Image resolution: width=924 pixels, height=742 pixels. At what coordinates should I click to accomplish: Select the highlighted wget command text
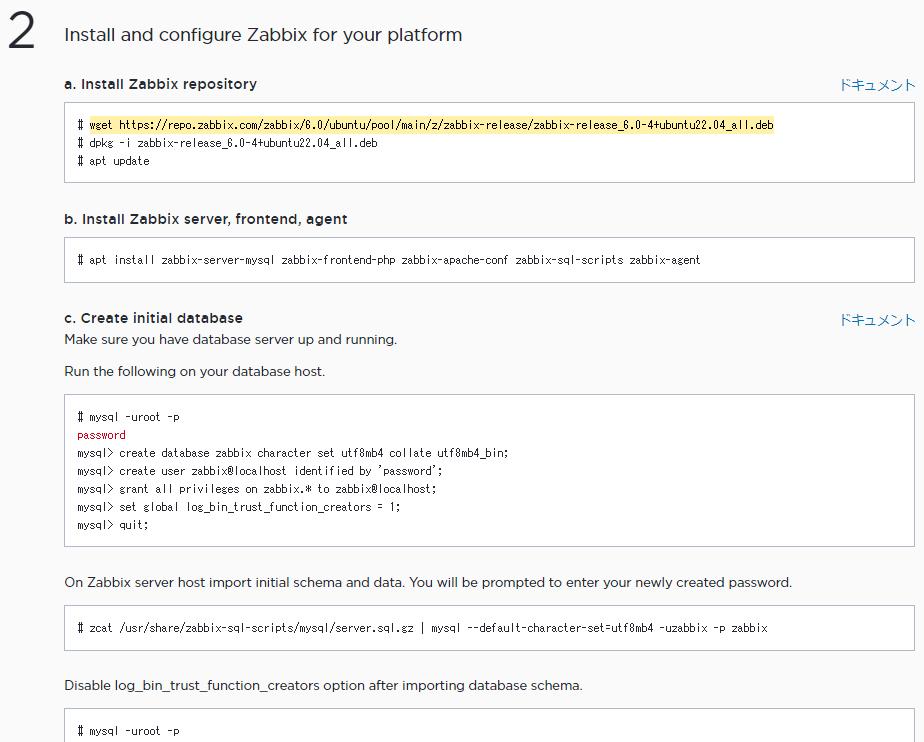432,124
